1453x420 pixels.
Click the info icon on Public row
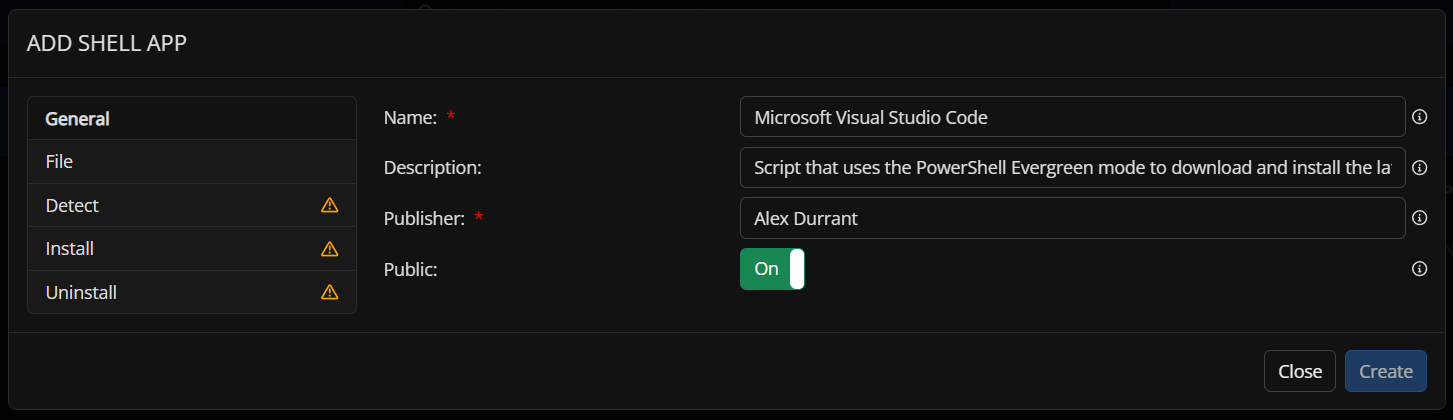[1419, 269]
